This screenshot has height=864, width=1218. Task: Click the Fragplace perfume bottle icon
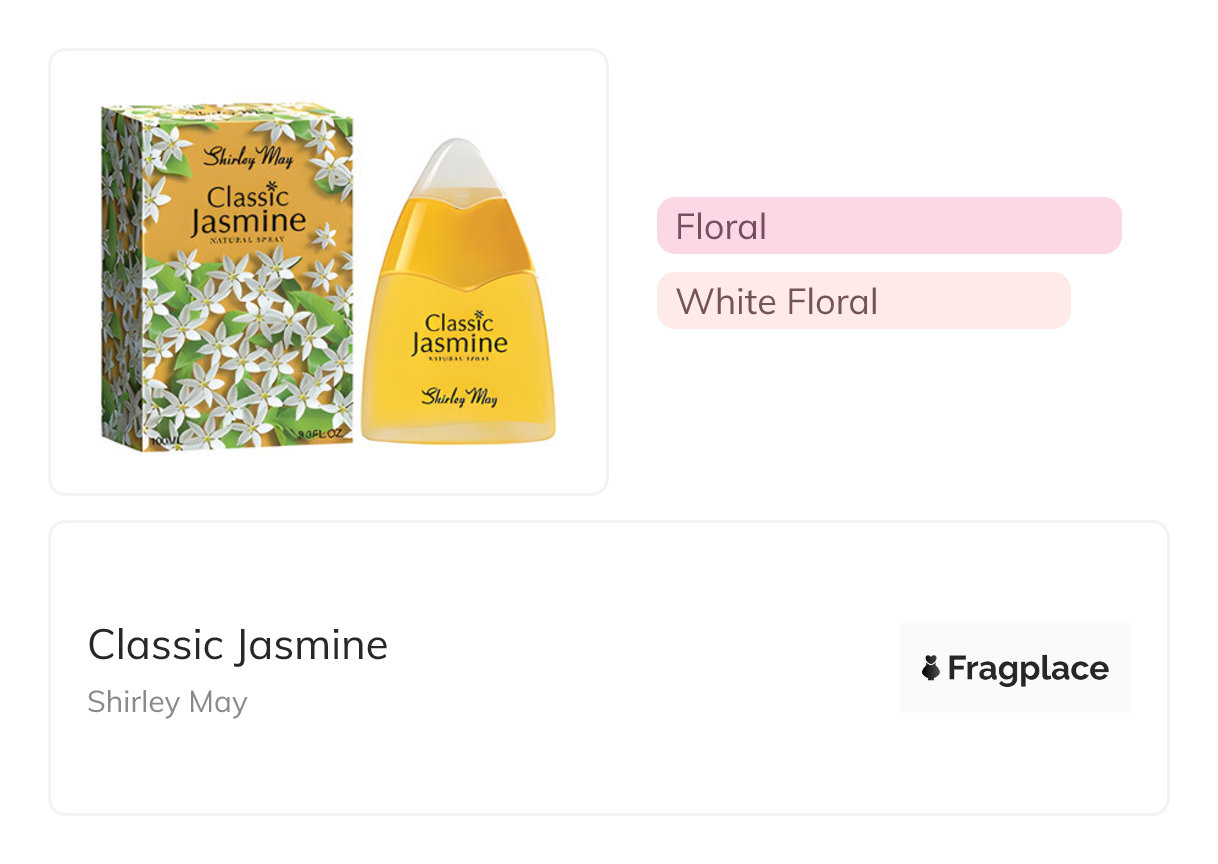click(x=930, y=668)
